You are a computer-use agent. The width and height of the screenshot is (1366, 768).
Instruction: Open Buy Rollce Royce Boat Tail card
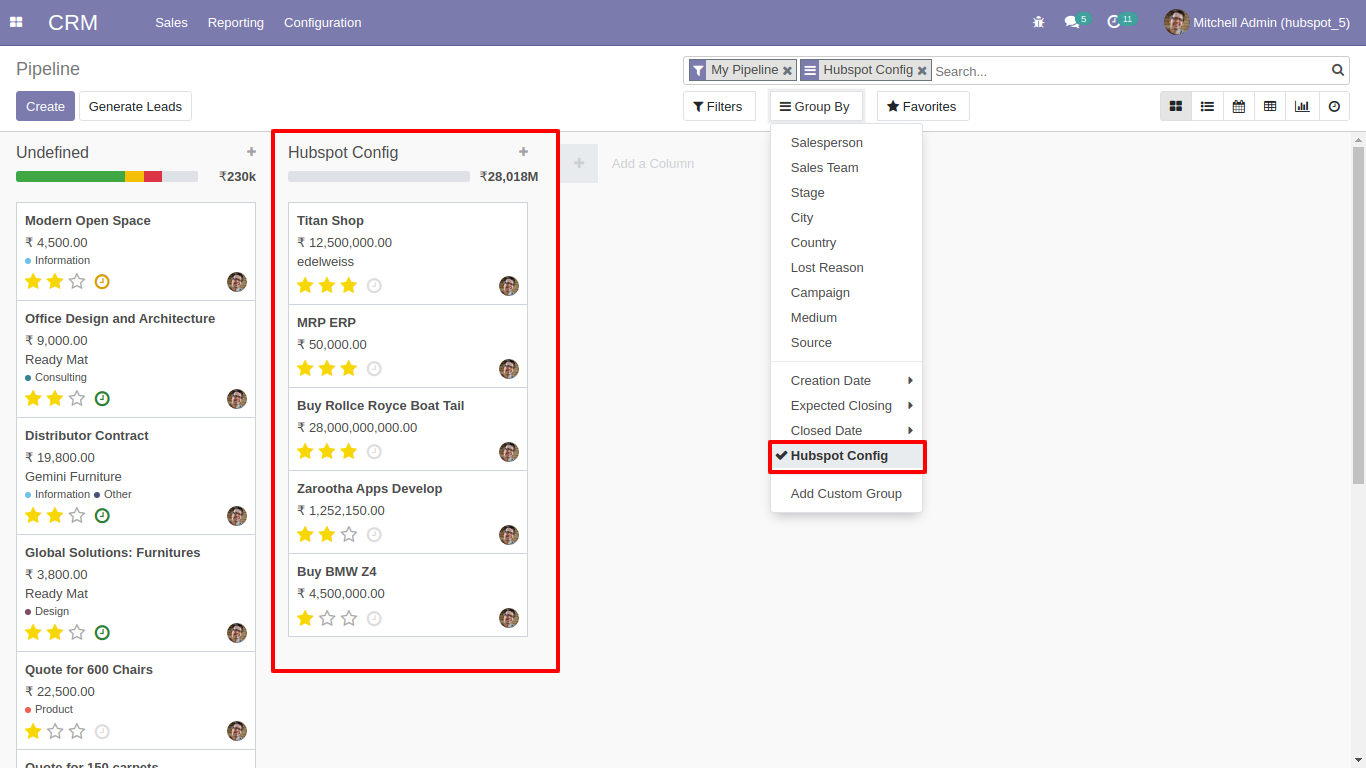point(408,429)
